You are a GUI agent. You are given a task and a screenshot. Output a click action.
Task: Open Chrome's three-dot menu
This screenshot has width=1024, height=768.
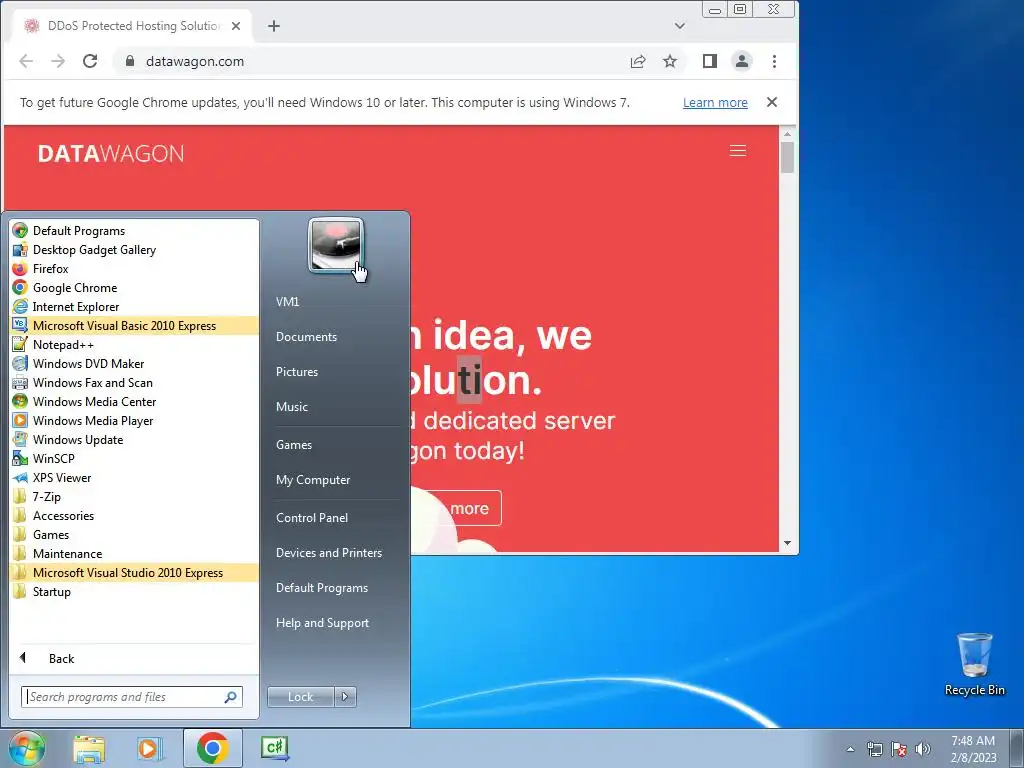coord(775,61)
